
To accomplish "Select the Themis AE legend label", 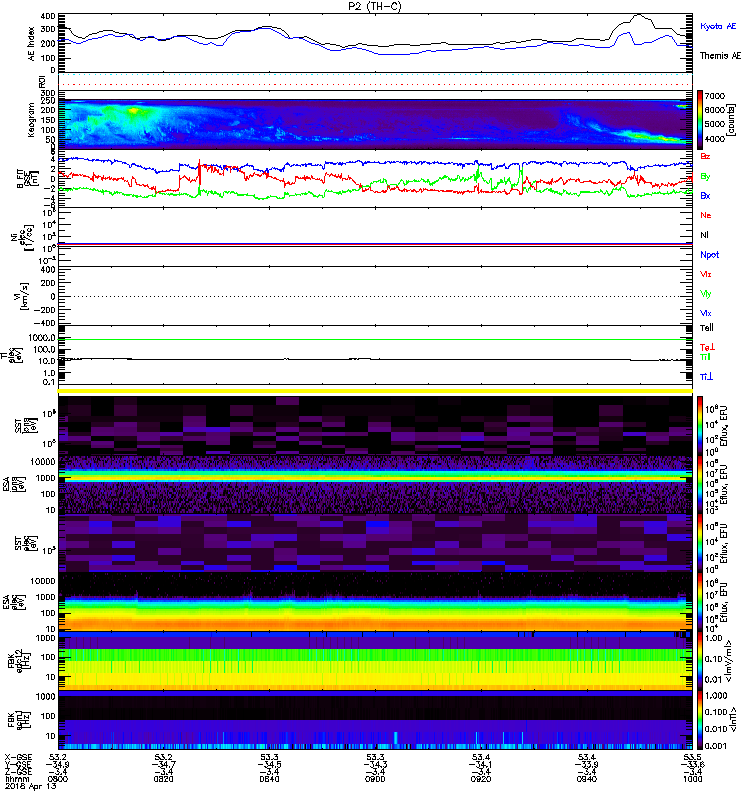I will [x=720, y=56].
